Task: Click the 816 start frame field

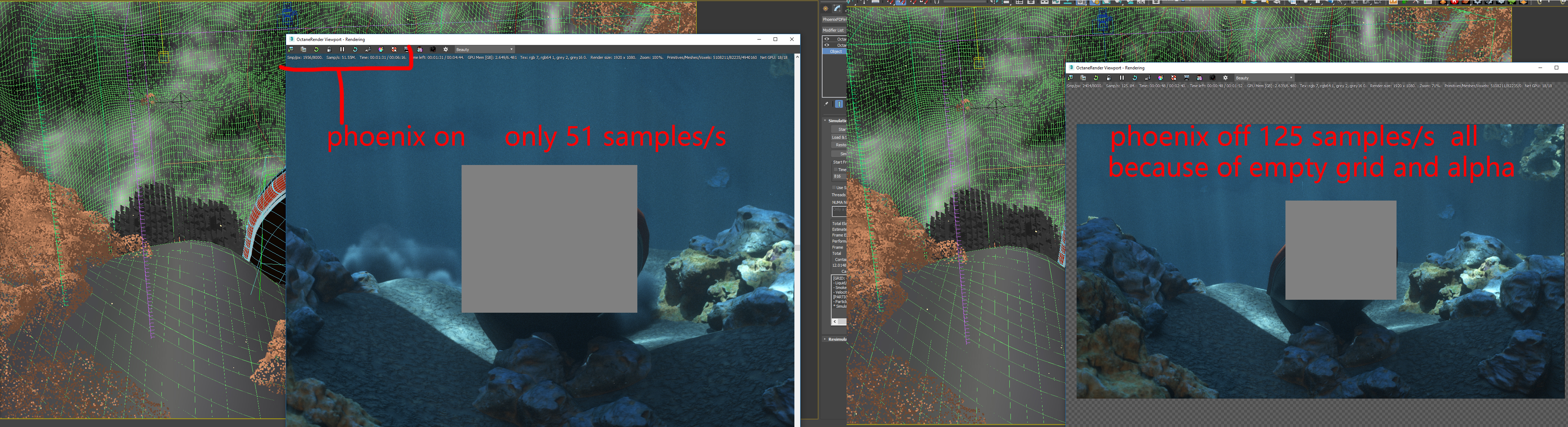Action: click(x=839, y=176)
